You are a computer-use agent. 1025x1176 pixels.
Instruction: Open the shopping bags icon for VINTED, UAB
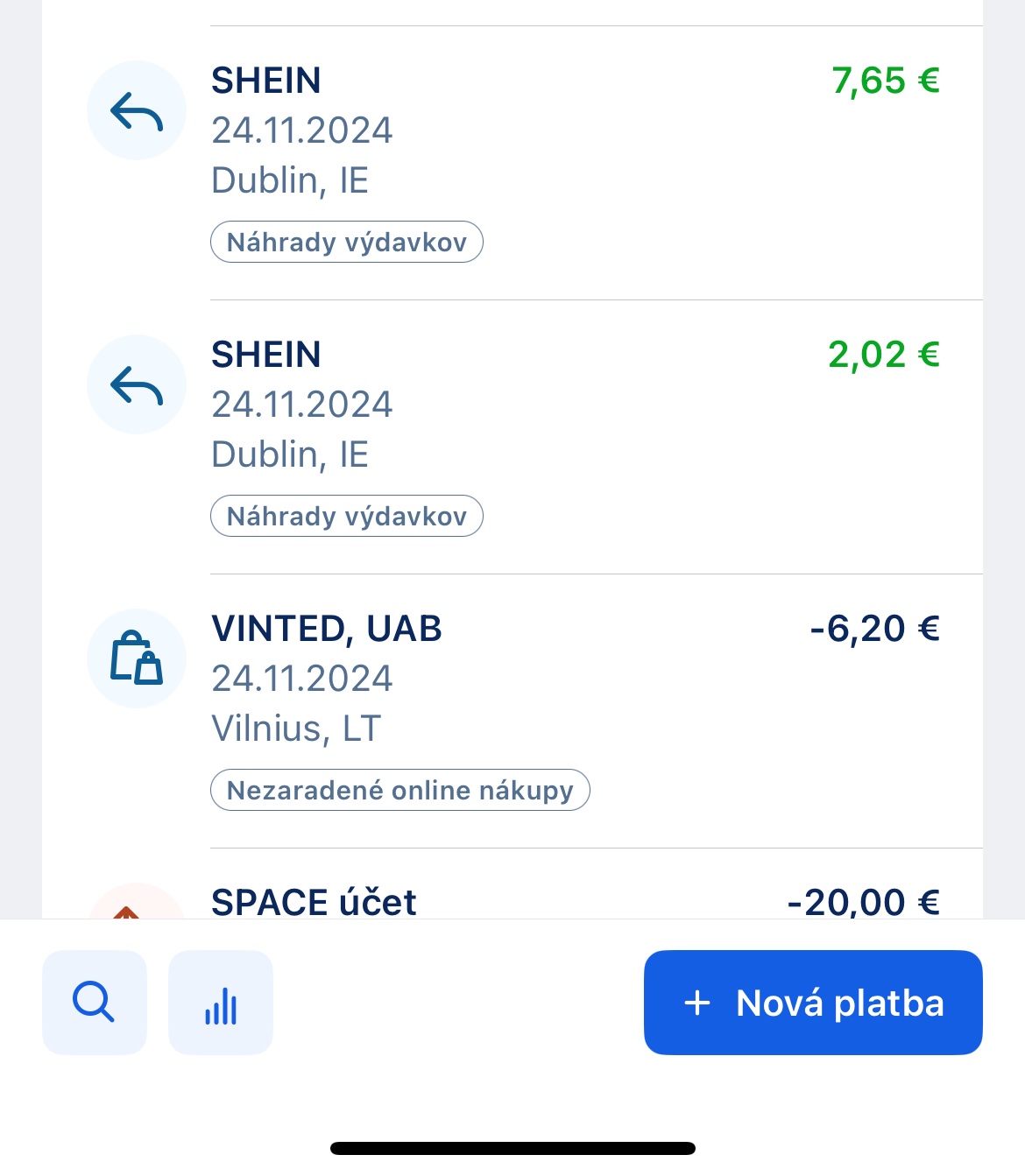pyautogui.click(x=137, y=658)
